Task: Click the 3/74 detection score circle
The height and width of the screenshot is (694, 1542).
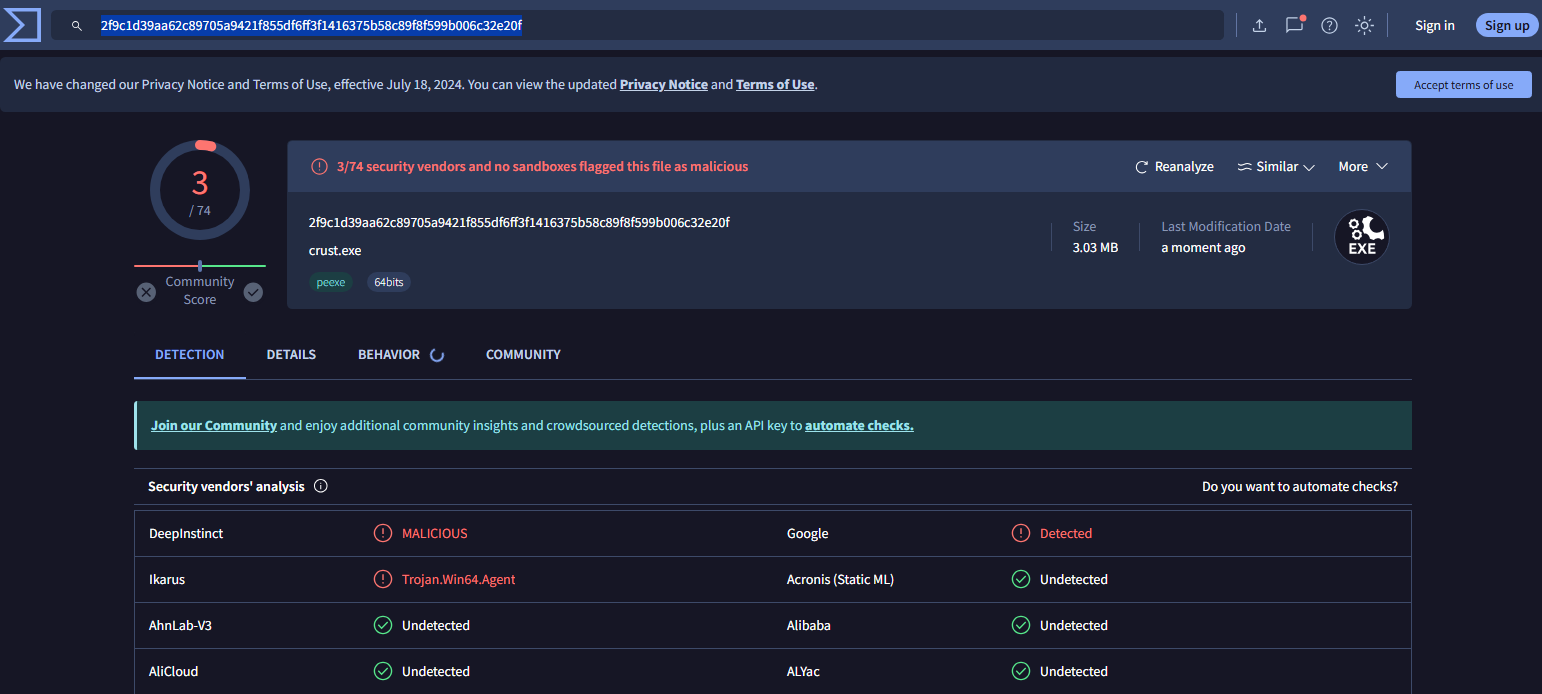Action: click(200, 190)
